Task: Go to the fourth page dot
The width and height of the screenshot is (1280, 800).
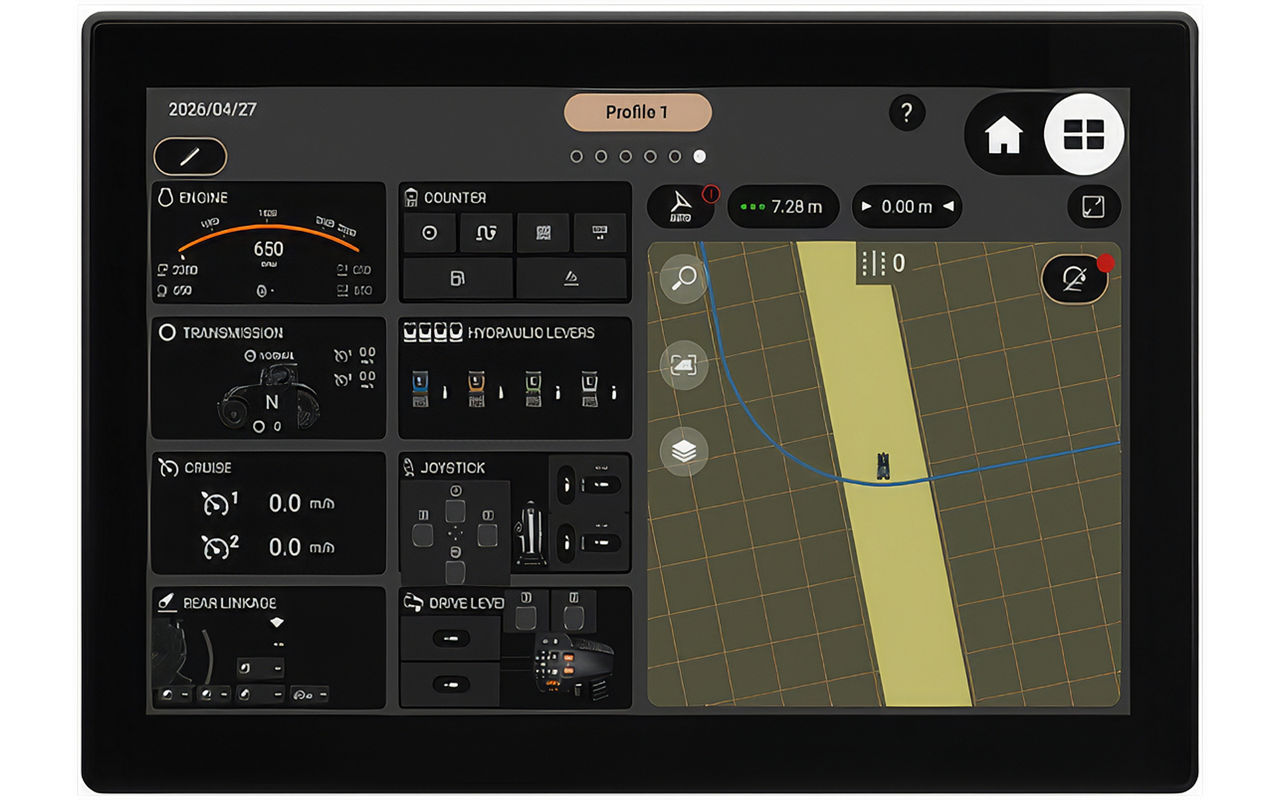Action: click(x=650, y=156)
